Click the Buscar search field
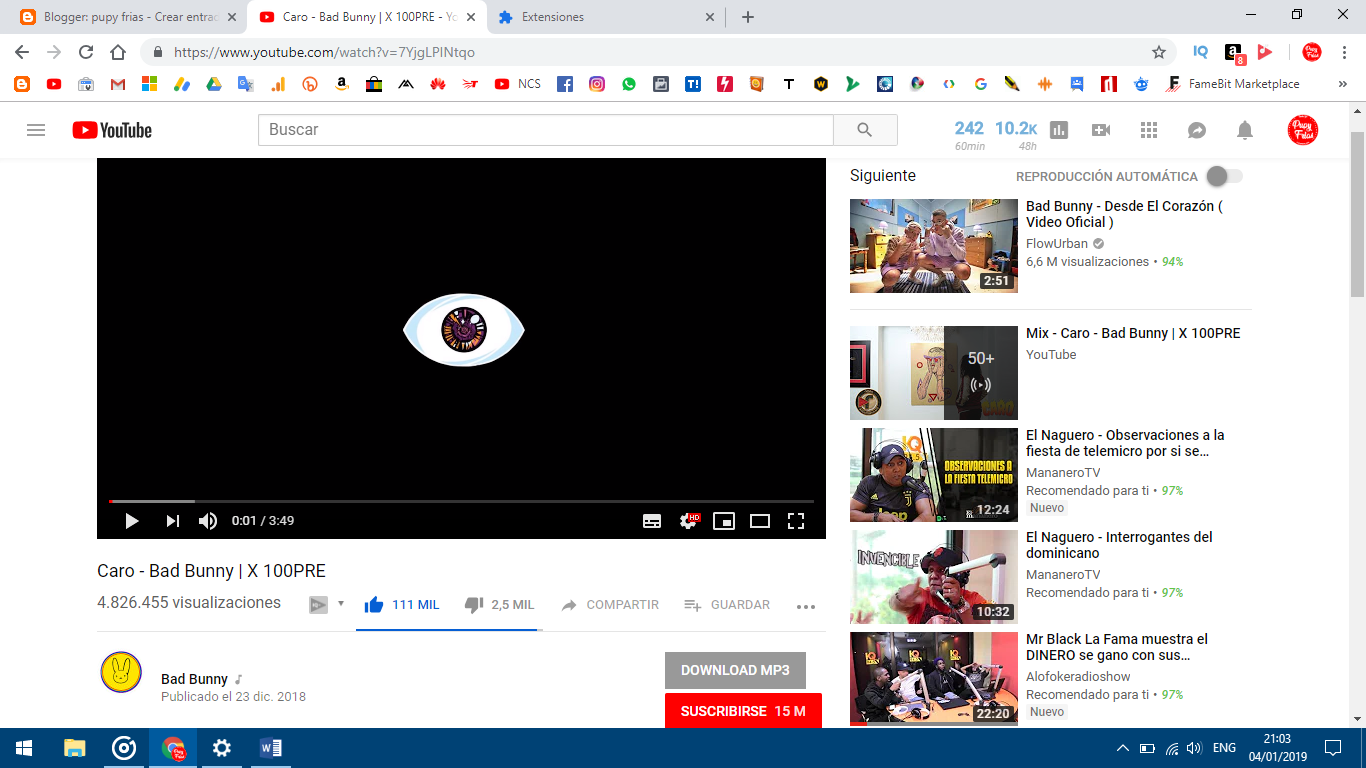Screen dimensions: 1366x768 (x=546, y=130)
